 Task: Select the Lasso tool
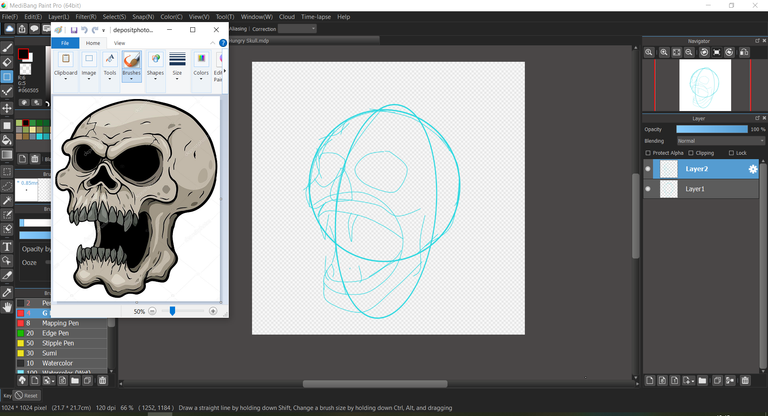tap(7, 186)
